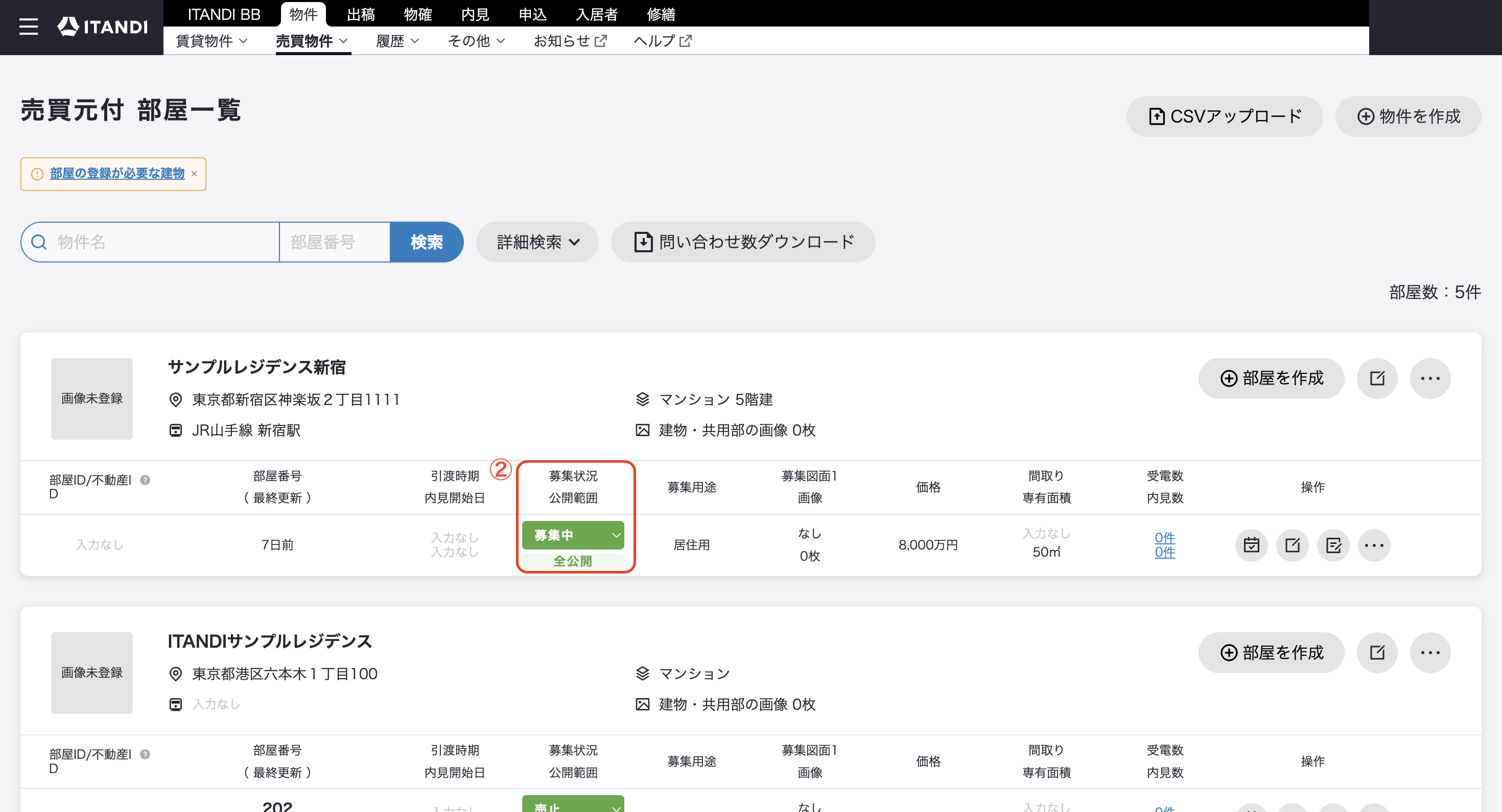
Task: Open more options in the 8,000万円 row
Action: [1374, 545]
